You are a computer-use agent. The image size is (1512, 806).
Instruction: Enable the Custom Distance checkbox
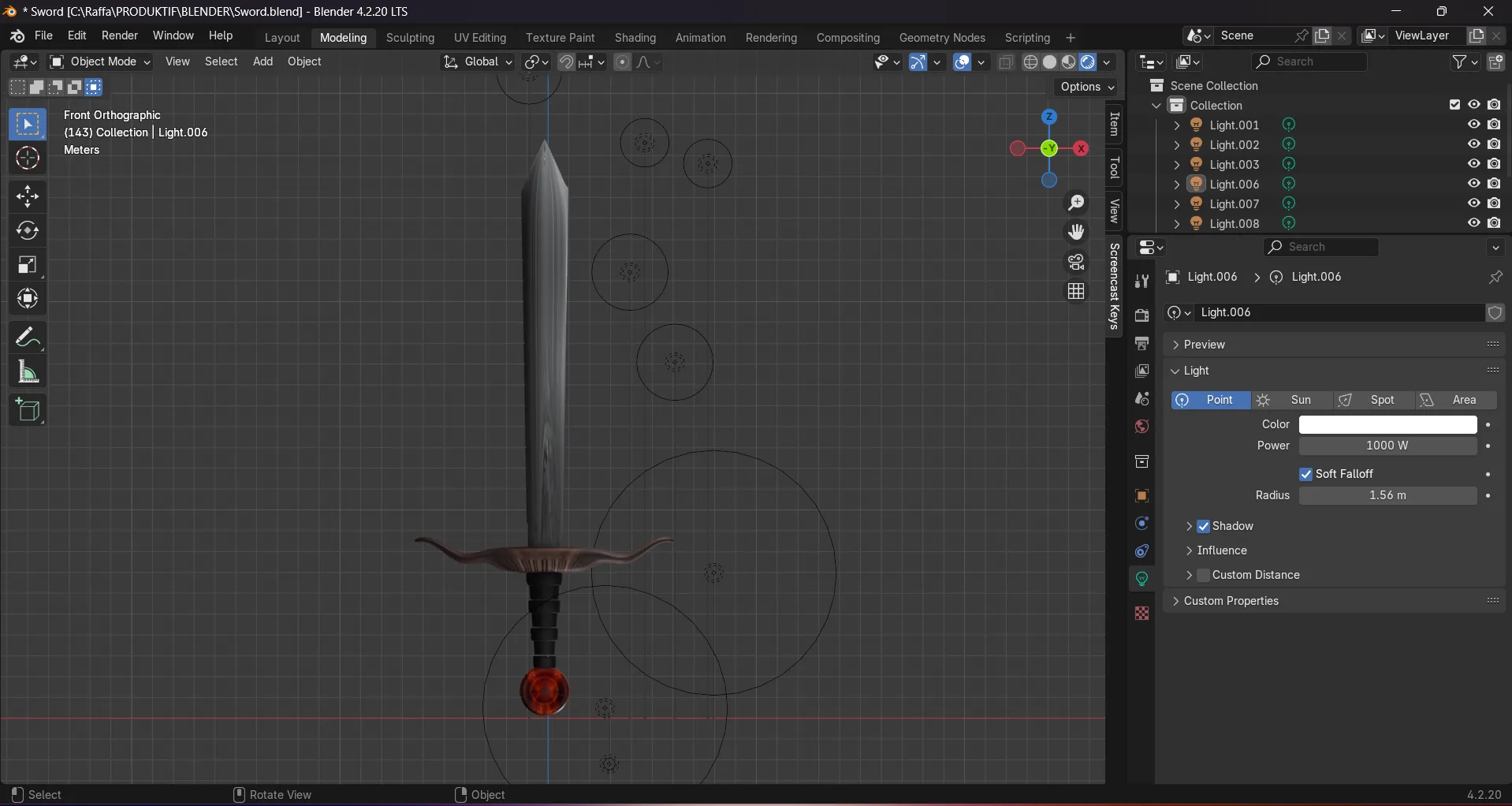[1204, 575]
